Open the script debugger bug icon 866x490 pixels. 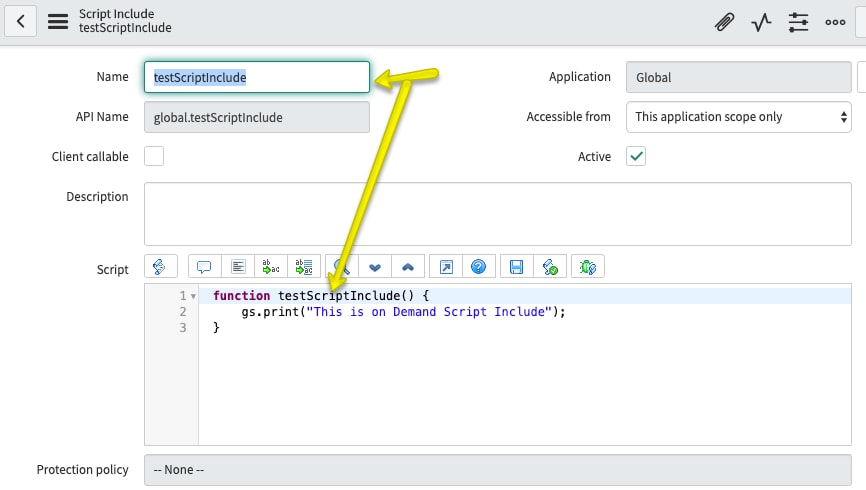[x=587, y=267]
